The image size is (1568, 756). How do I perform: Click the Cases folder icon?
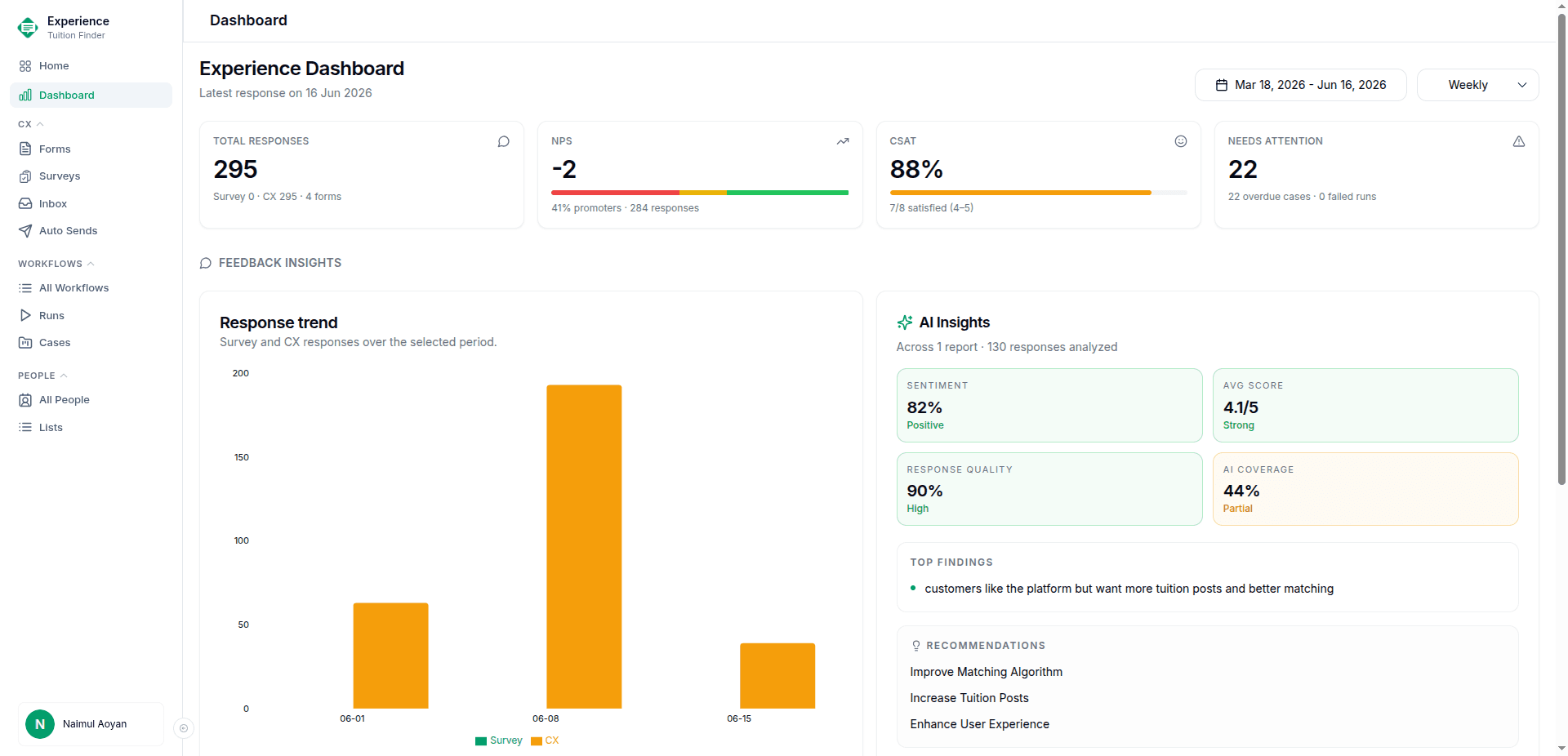coord(25,343)
